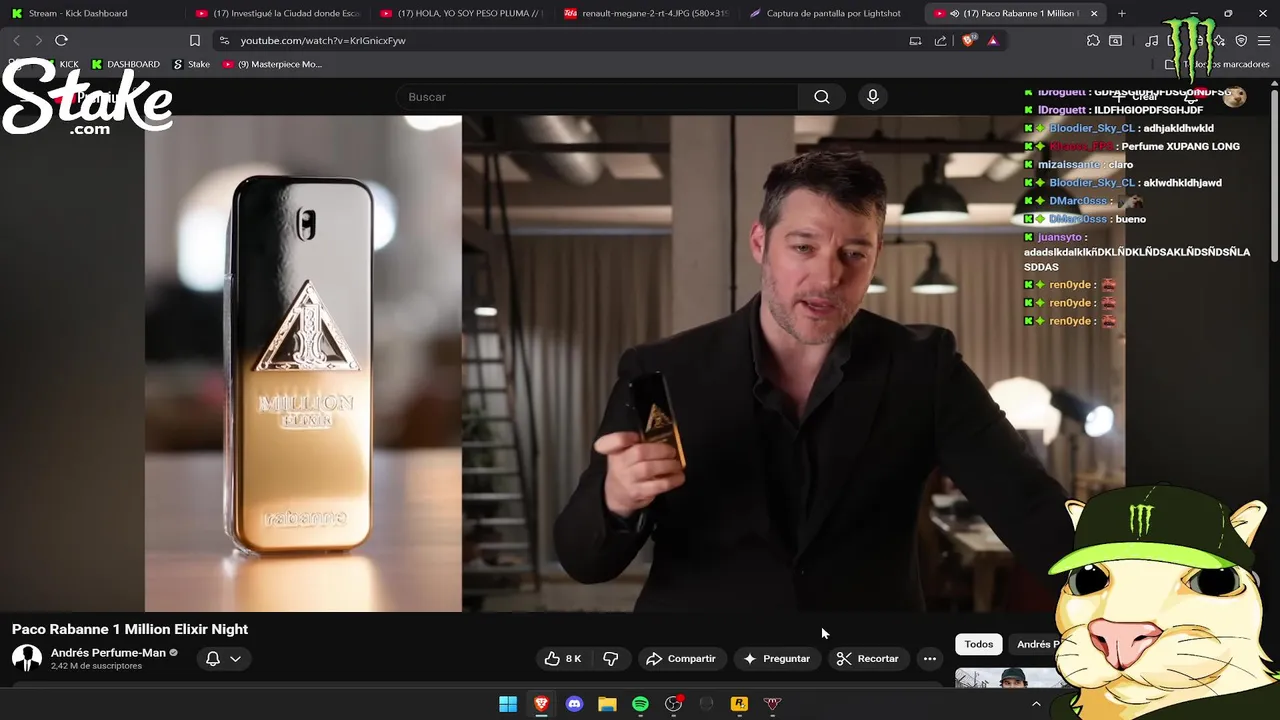This screenshot has height=720, width=1280.
Task: Click the address bar URL
Action: (x=323, y=41)
